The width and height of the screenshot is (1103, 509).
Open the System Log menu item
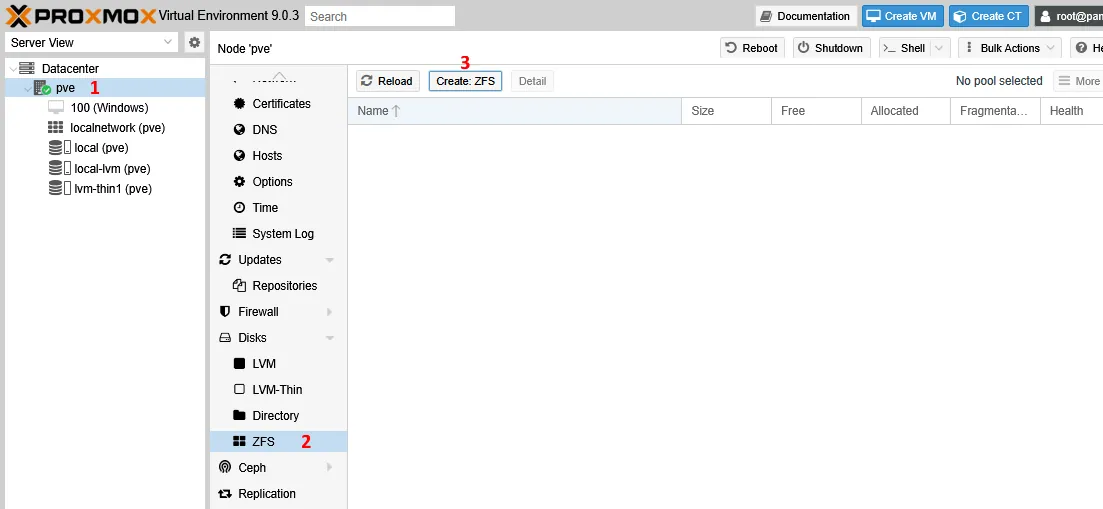coord(279,233)
